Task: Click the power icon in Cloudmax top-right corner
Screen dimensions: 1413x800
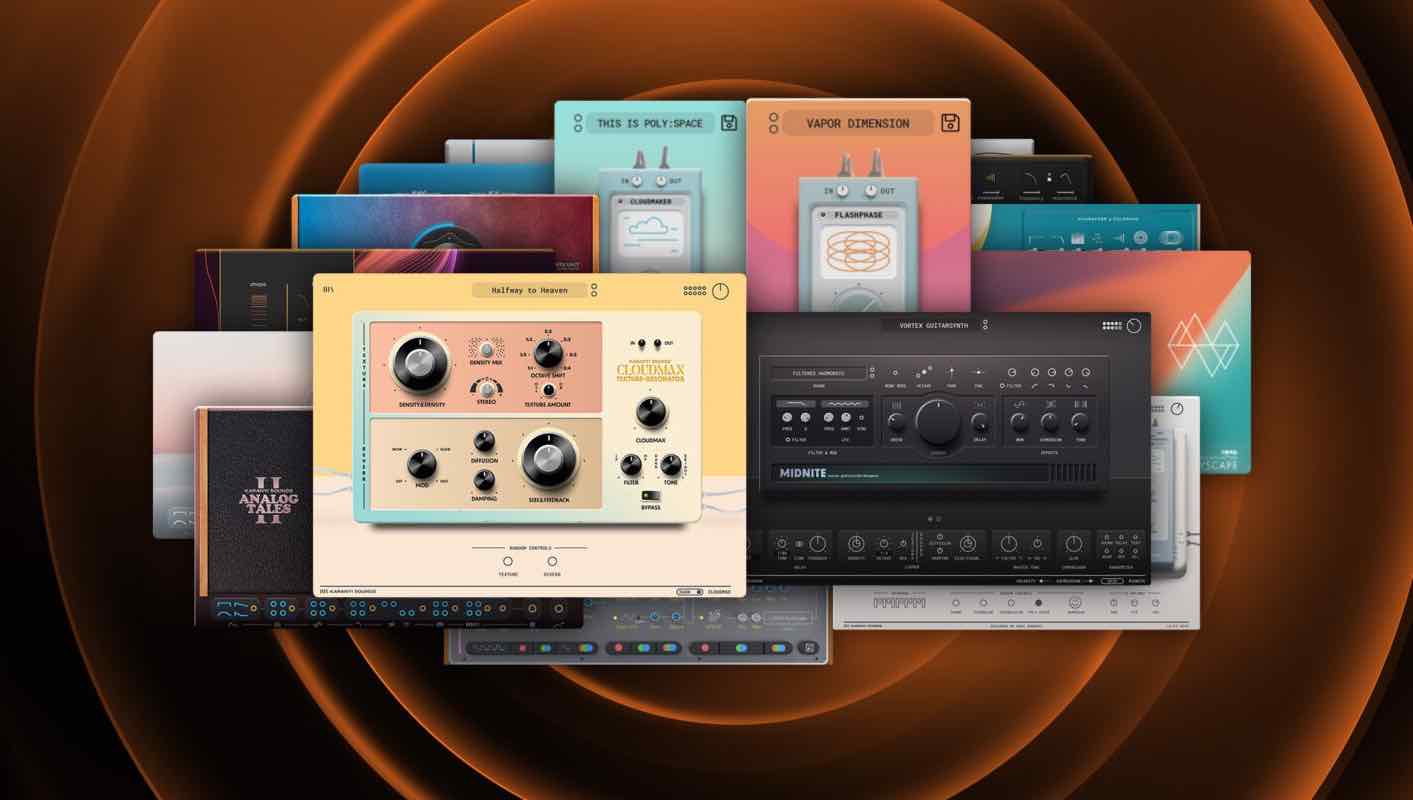Action: [x=720, y=291]
